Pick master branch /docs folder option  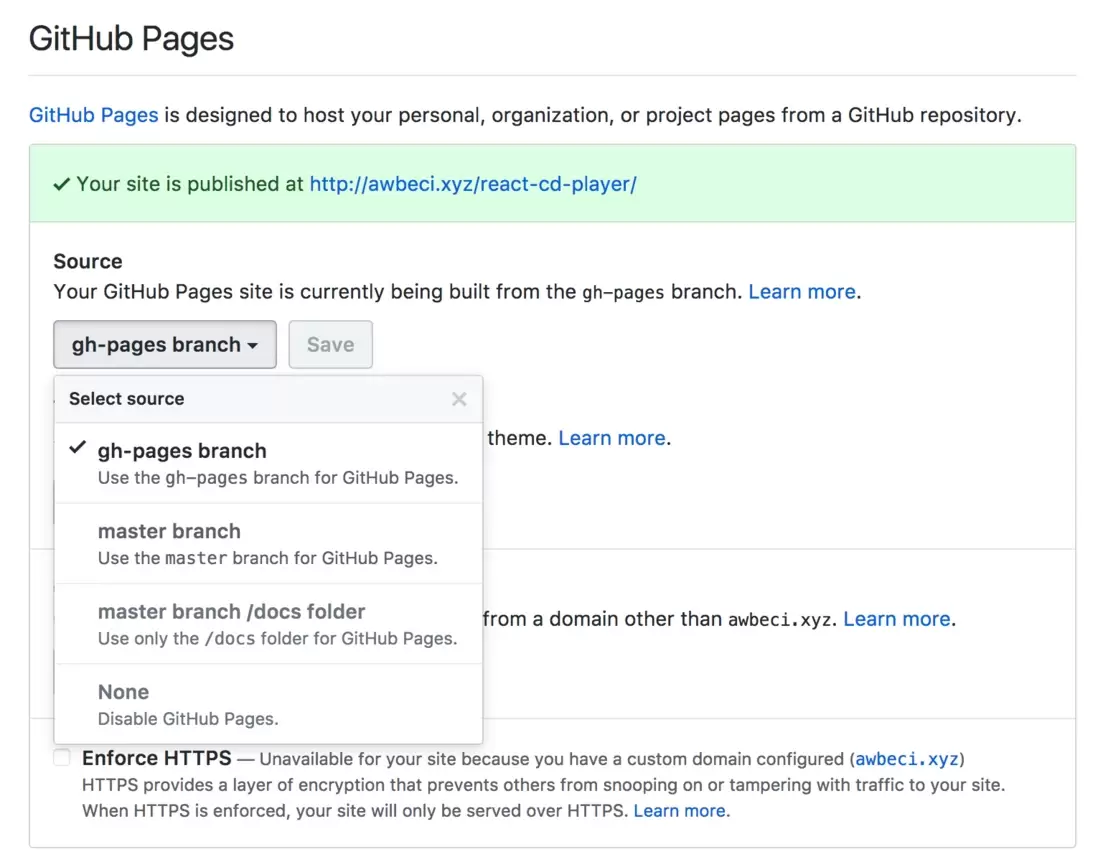(x=268, y=624)
